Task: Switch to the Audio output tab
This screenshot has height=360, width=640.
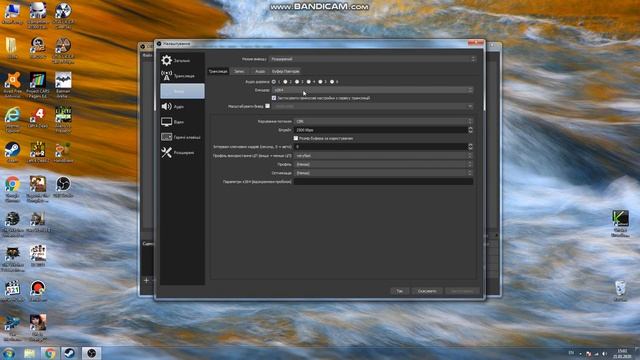Action: coord(260,71)
